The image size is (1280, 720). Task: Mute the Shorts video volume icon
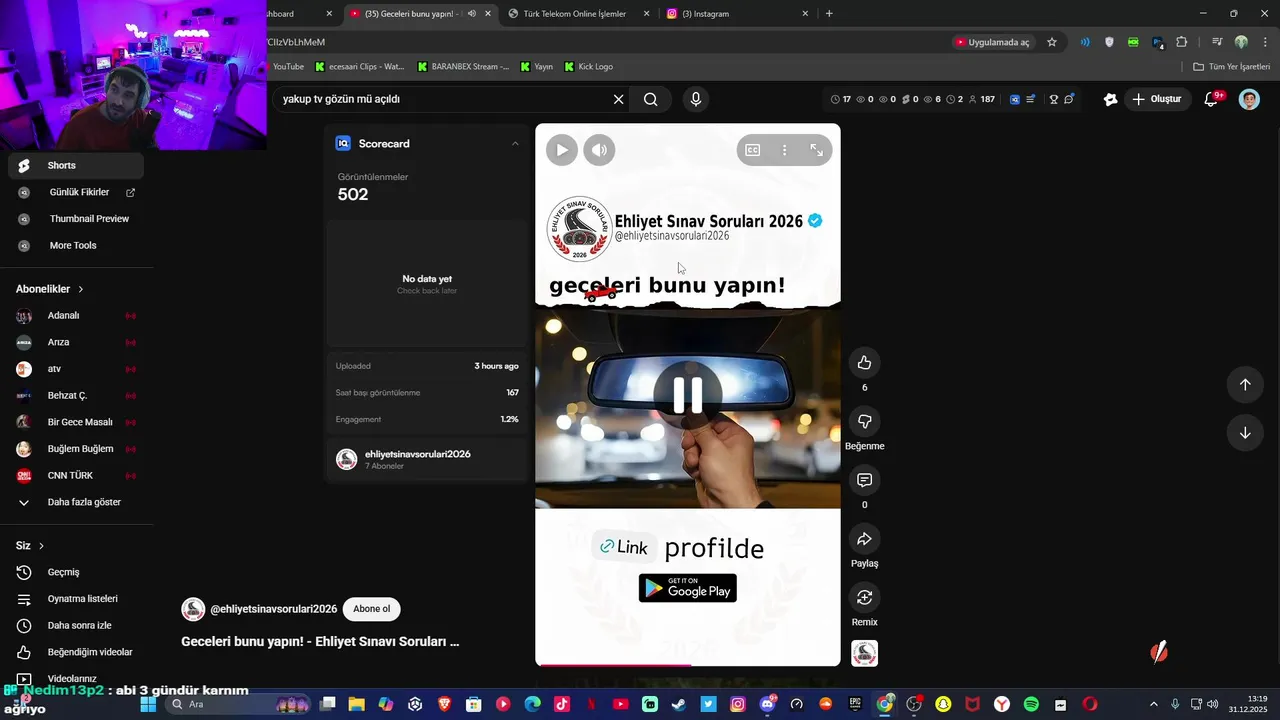point(599,150)
